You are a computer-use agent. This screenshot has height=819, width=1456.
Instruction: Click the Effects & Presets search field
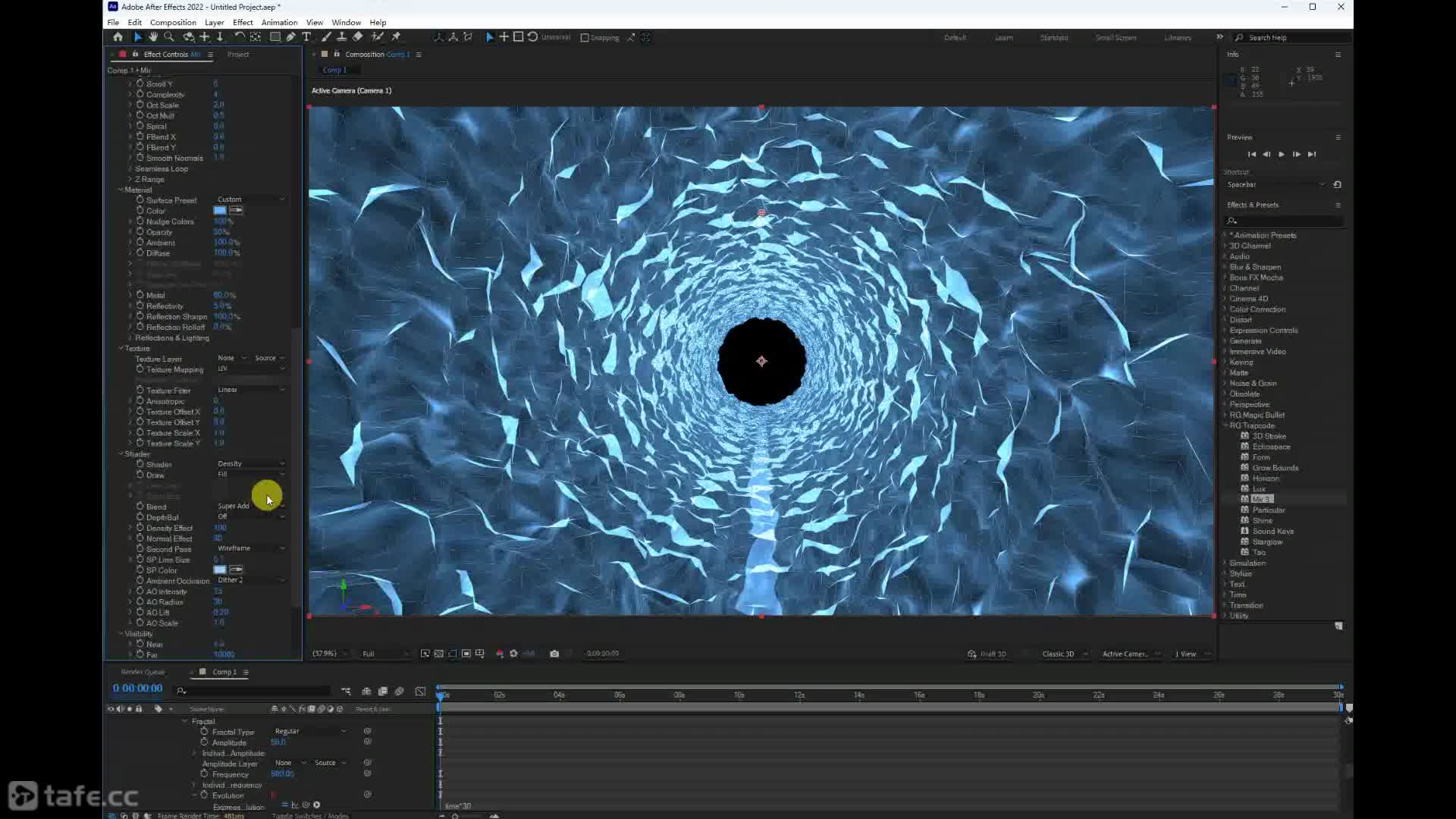(x=1285, y=221)
